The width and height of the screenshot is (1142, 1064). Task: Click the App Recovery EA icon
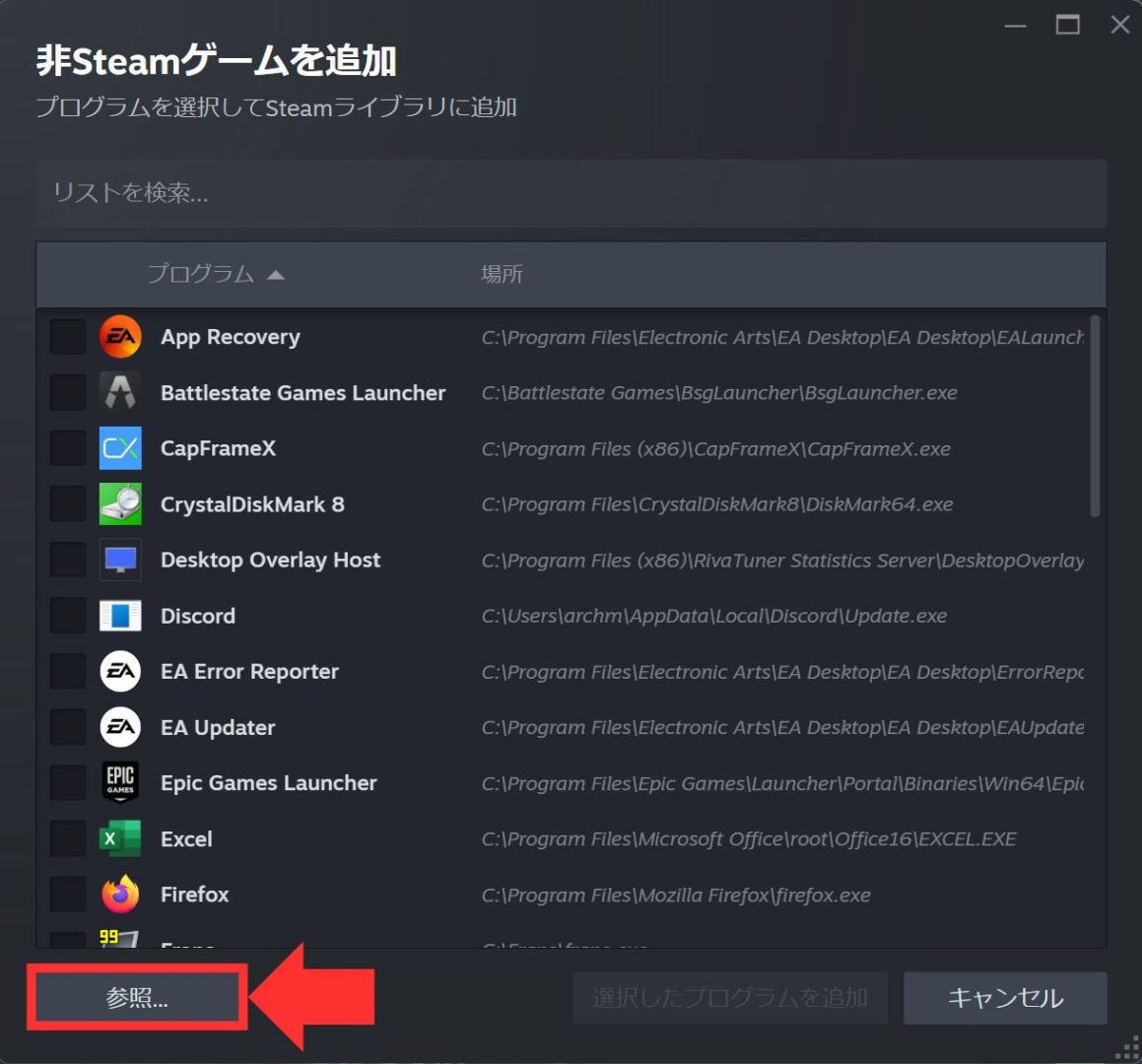click(x=122, y=336)
